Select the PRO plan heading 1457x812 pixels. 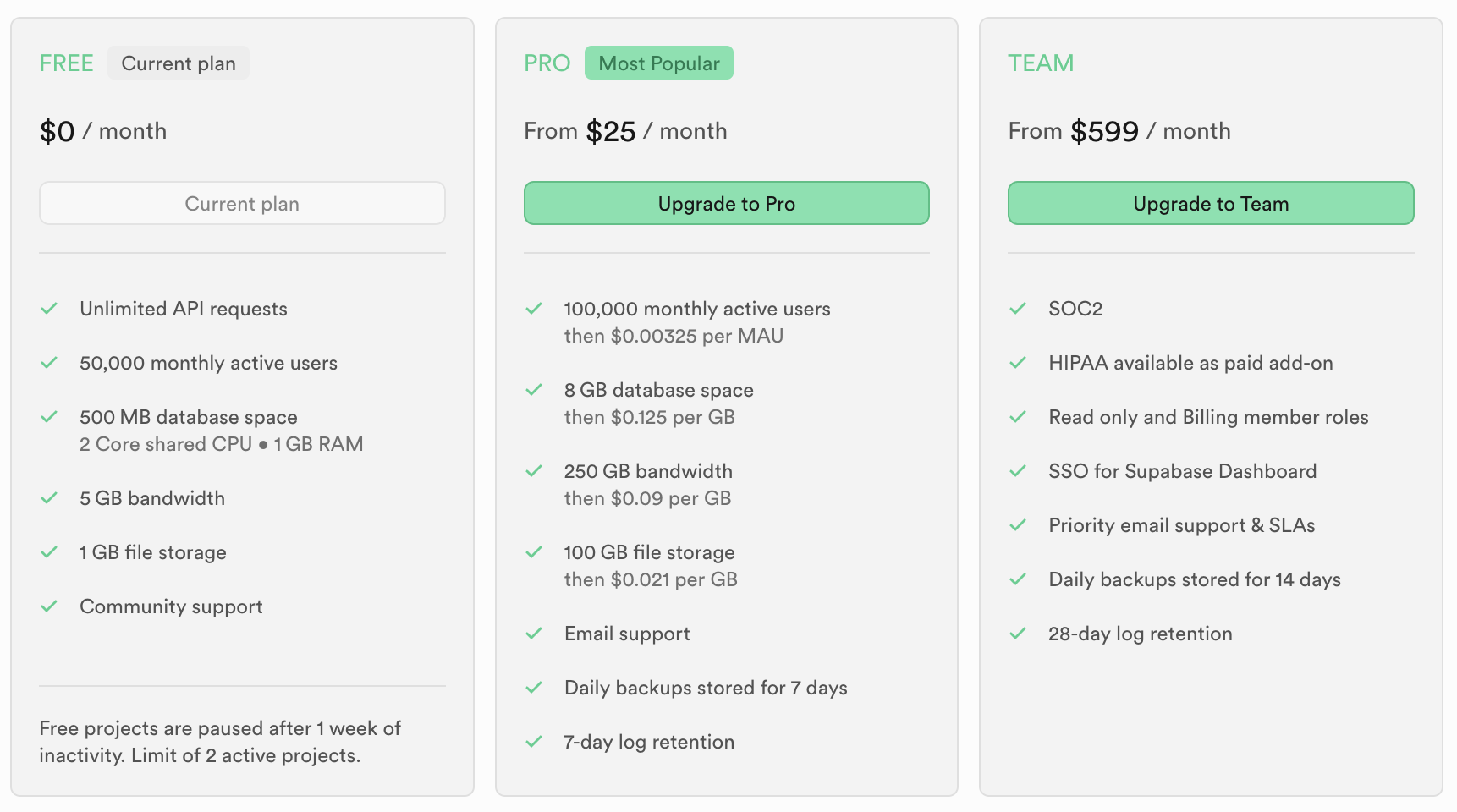coord(547,63)
